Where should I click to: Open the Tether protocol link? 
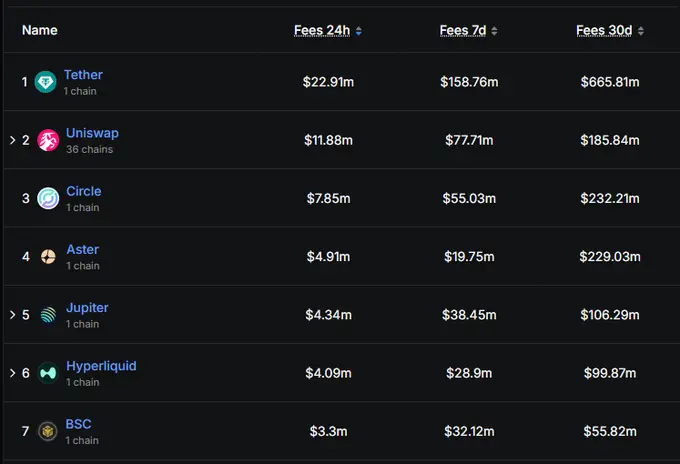pos(83,75)
